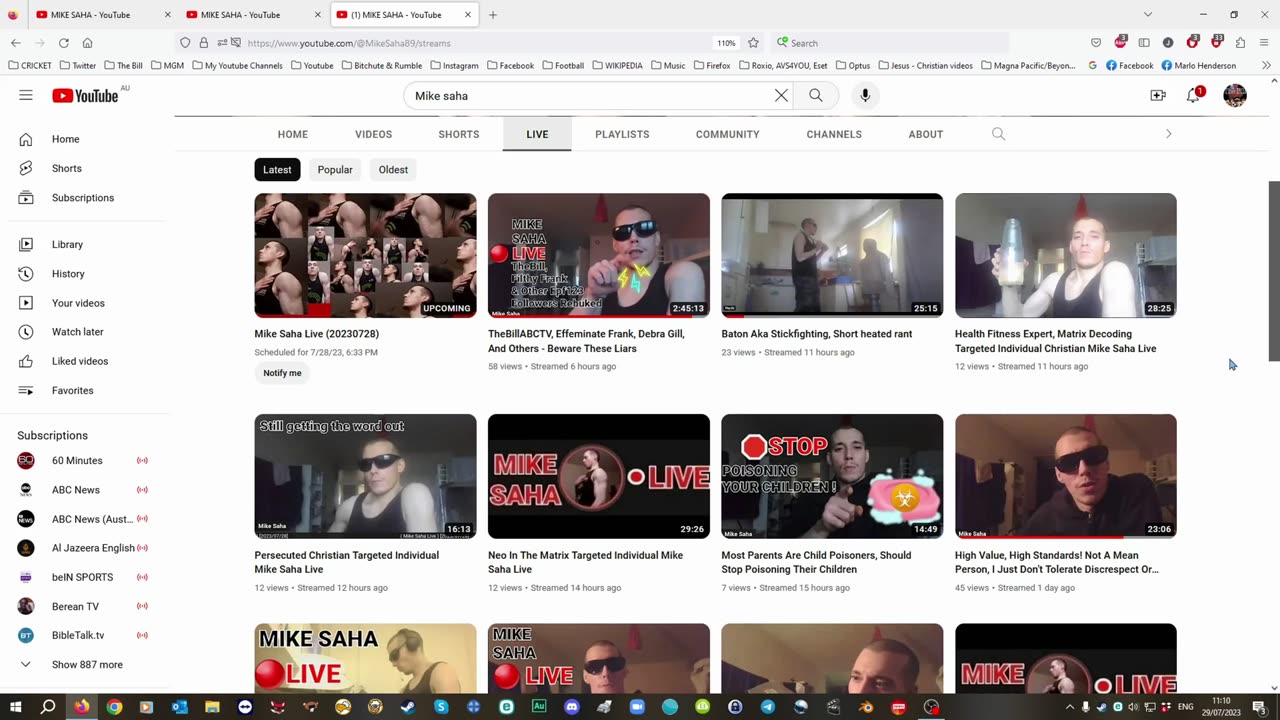Open Neo In The Matrix video title
This screenshot has width=1280, height=720.
[x=585, y=562]
